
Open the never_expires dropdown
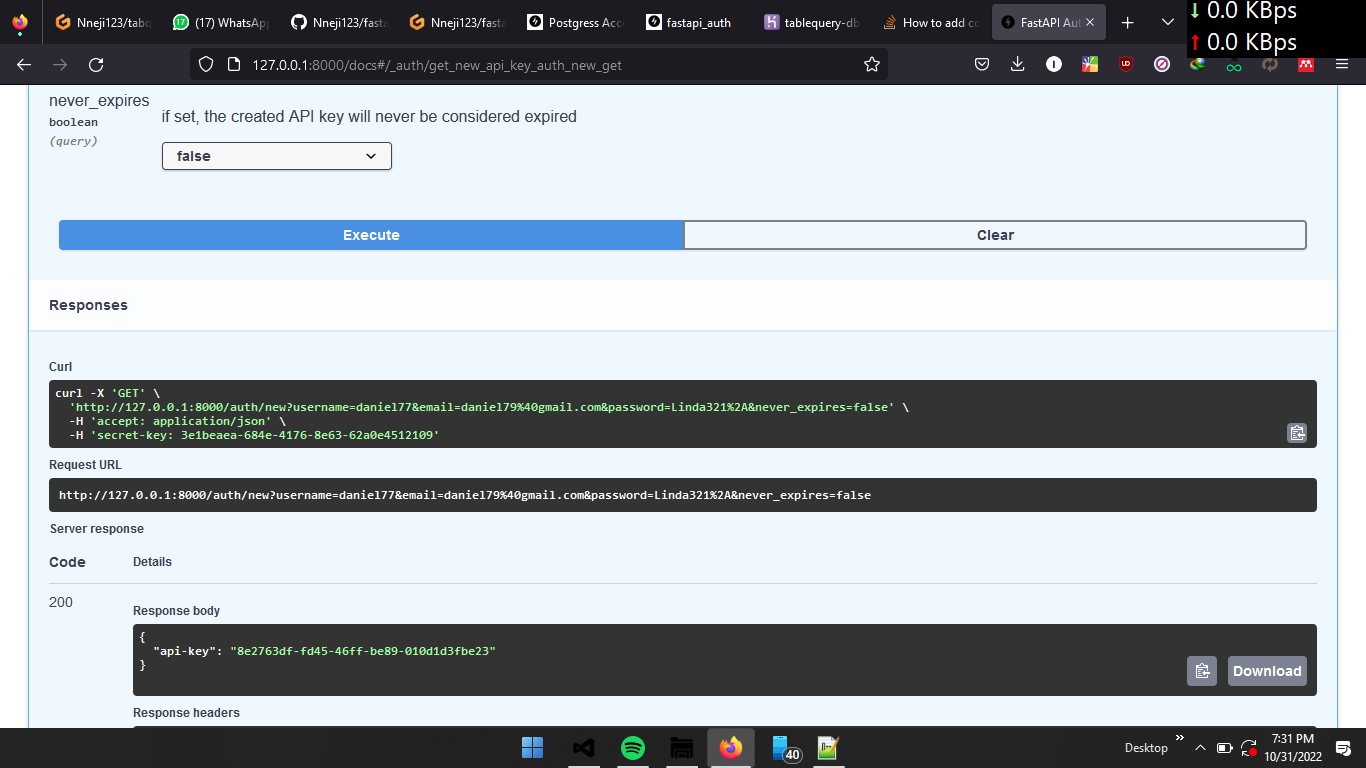(277, 156)
